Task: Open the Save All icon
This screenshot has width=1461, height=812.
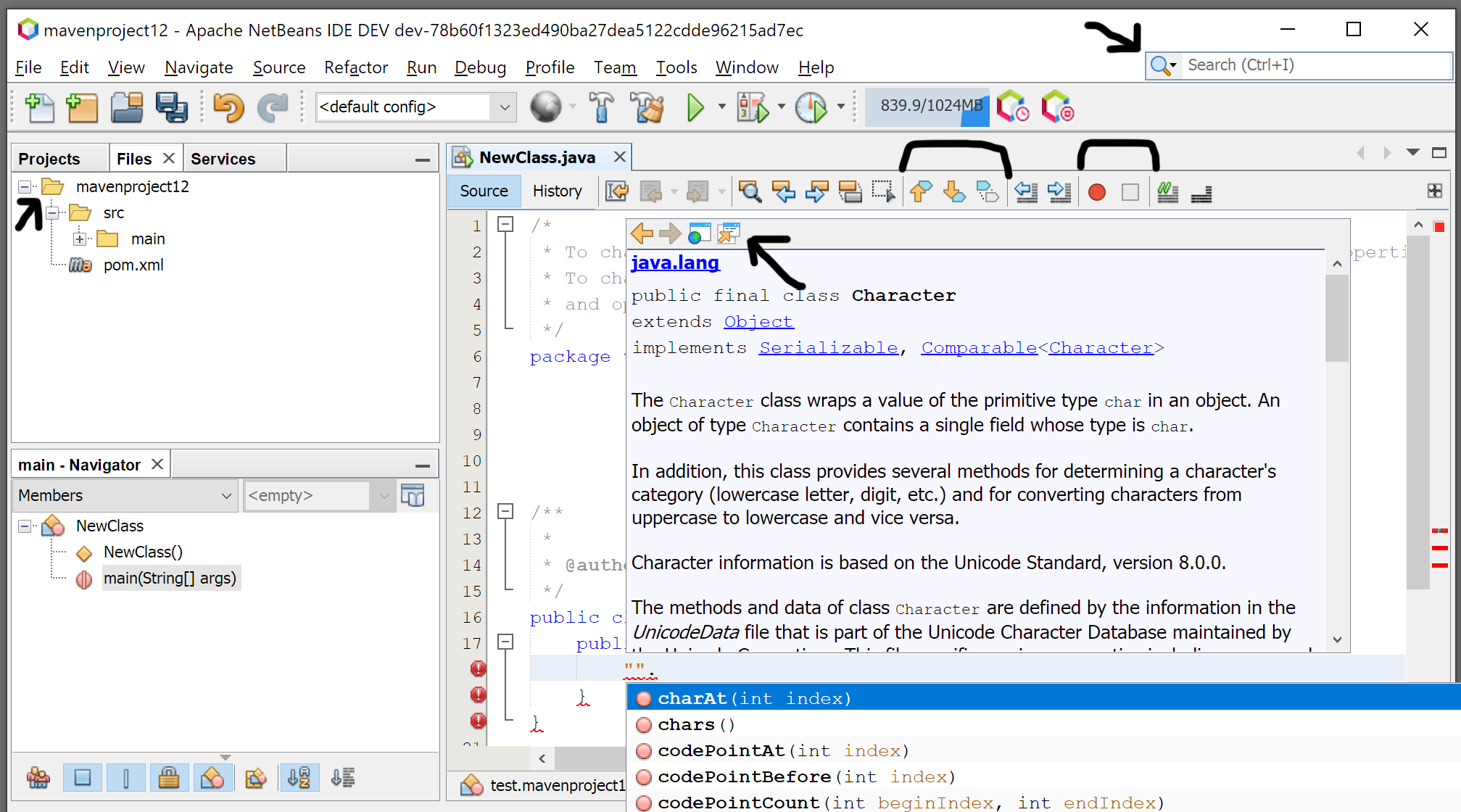Action: coord(173,107)
